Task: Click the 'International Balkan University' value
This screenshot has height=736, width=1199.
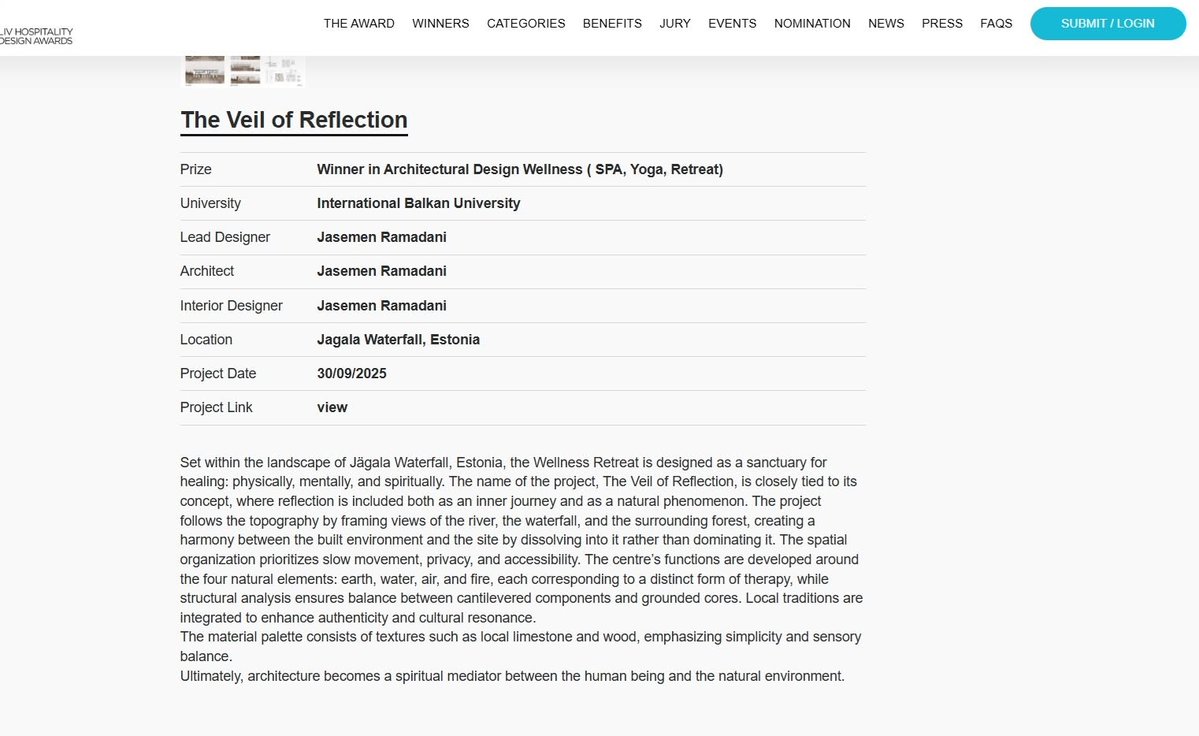Action: click(x=418, y=203)
